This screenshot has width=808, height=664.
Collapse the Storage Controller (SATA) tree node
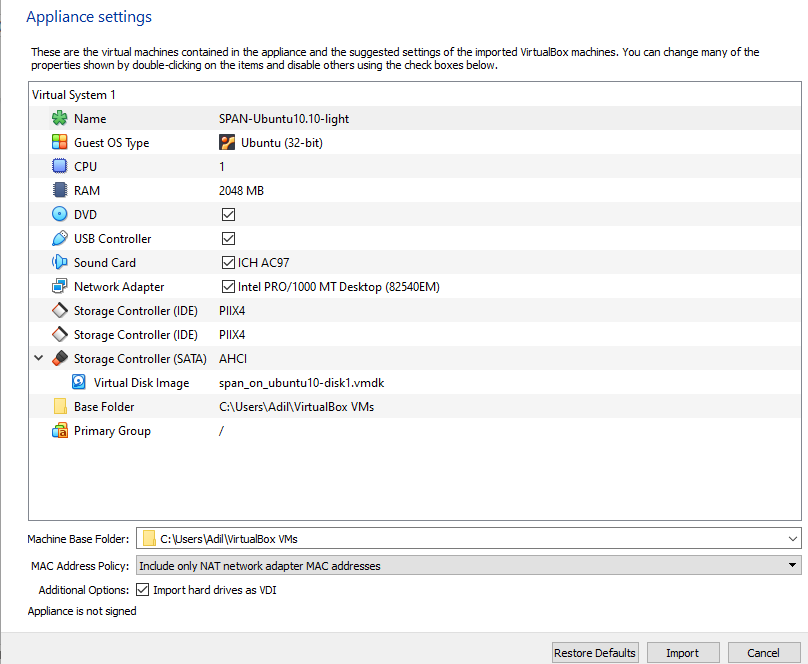point(39,358)
